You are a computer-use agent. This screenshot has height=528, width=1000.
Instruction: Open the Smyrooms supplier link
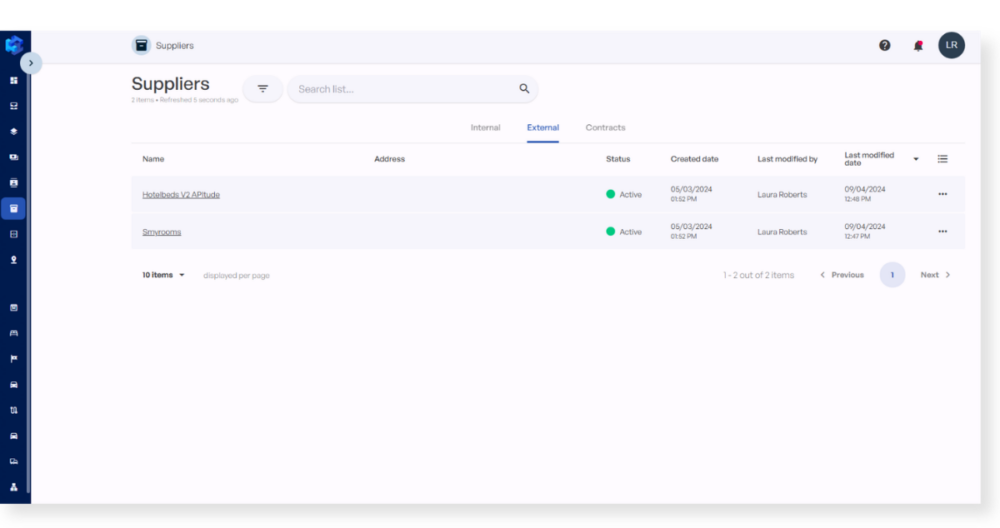point(161,232)
